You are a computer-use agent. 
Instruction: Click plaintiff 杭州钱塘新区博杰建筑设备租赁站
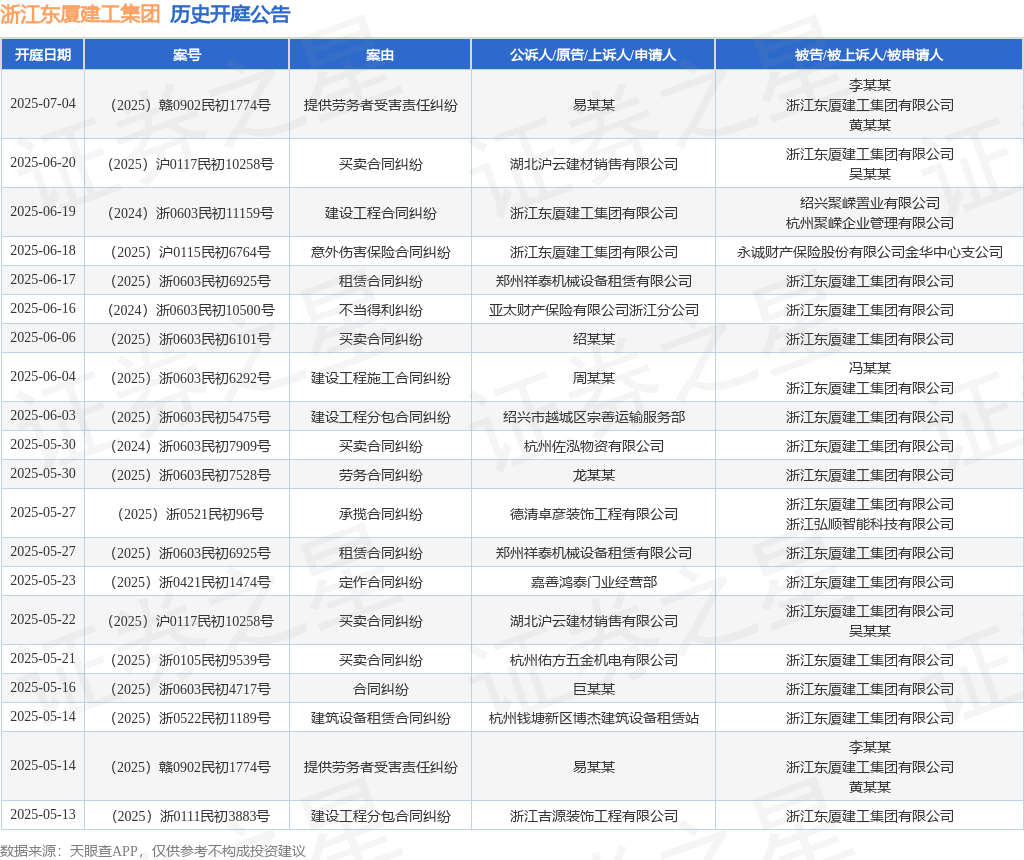593,718
